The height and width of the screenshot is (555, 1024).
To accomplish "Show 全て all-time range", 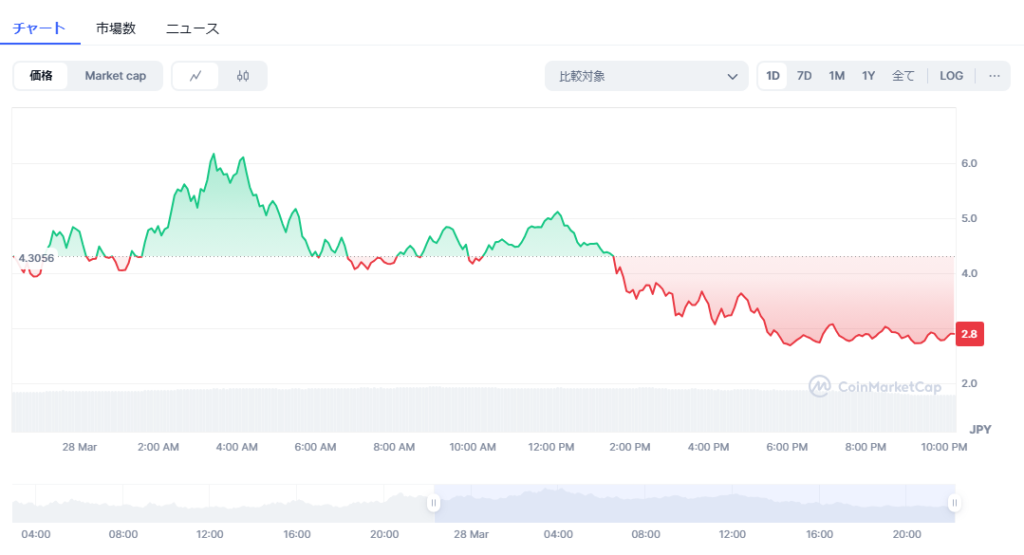I will (903, 76).
